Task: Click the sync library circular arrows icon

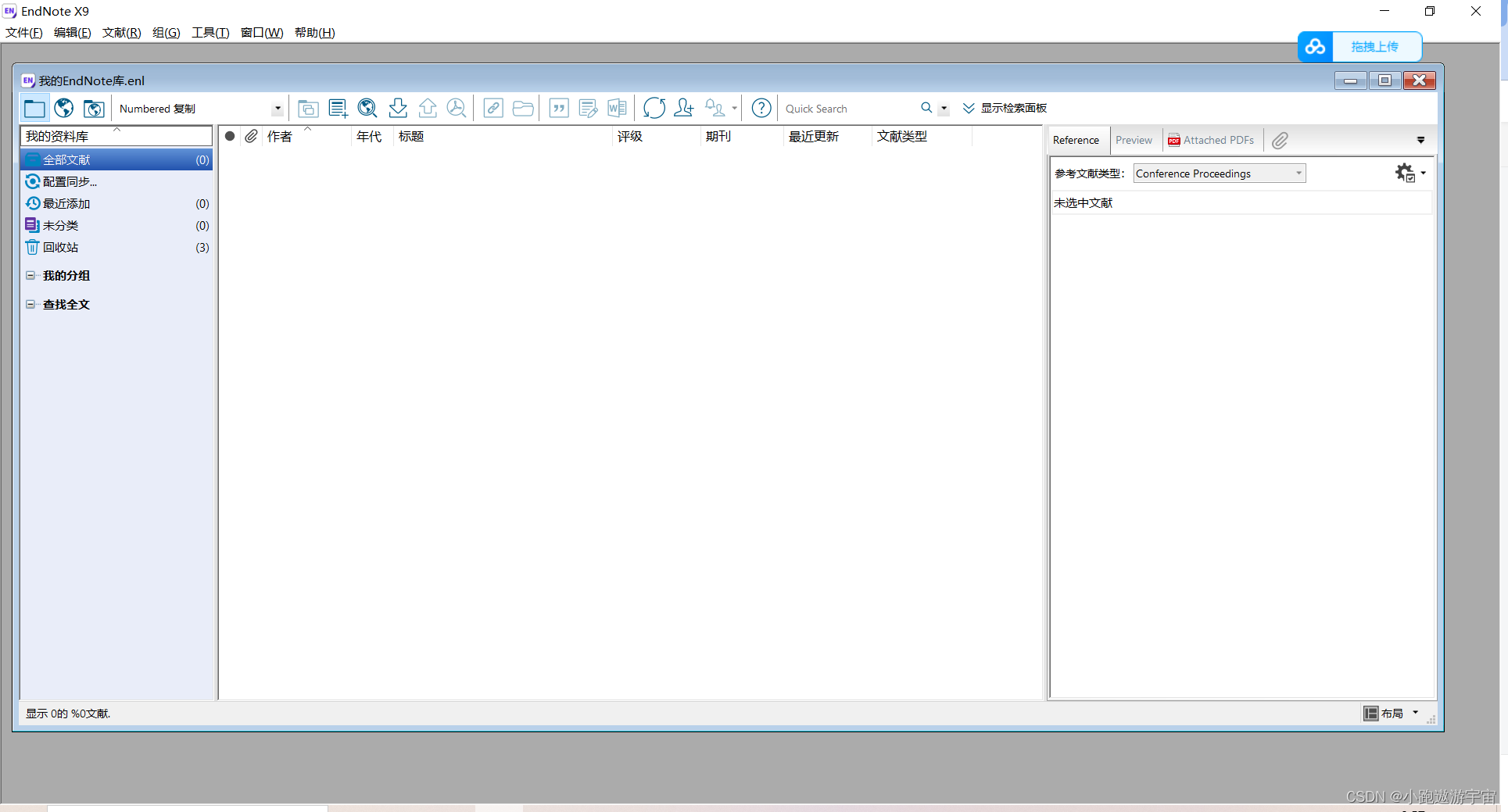Action: point(654,109)
